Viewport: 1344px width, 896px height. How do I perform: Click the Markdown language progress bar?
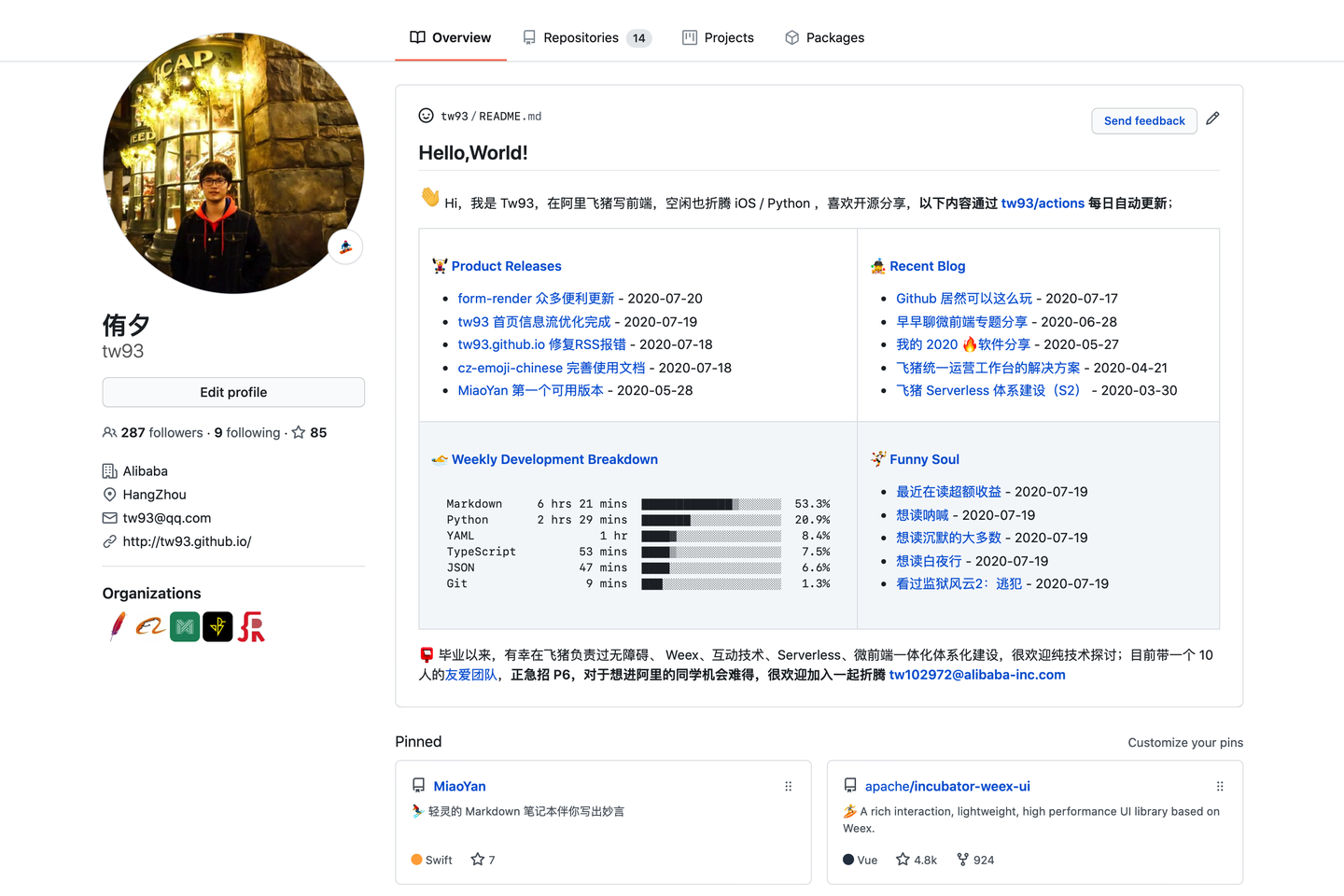point(710,503)
